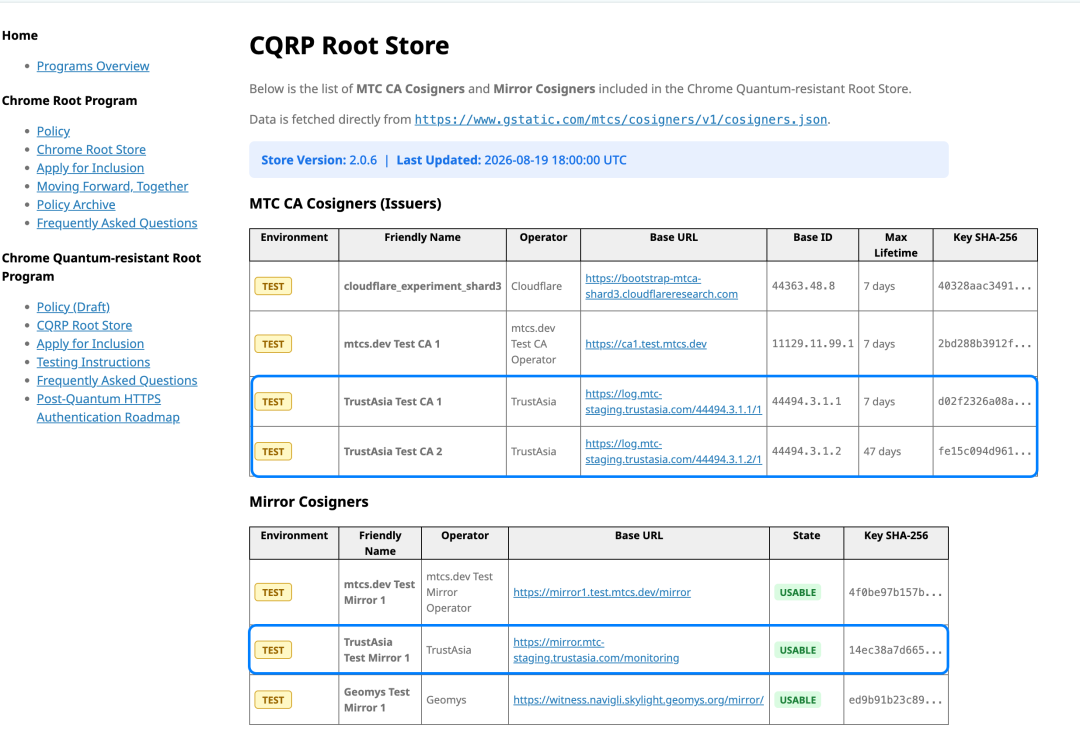Click key hash d02f2326a08a...
The height and width of the screenshot is (732, 1080).
pos(984,401)
